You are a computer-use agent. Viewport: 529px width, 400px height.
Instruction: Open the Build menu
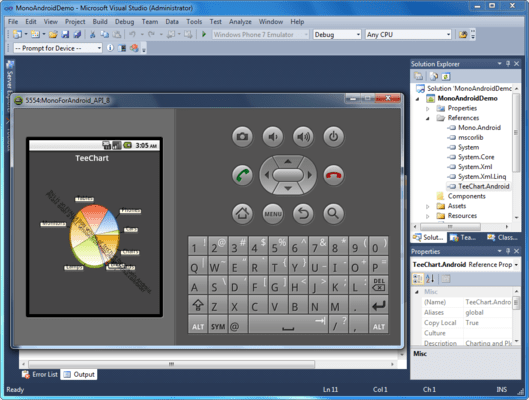point(100,22)
